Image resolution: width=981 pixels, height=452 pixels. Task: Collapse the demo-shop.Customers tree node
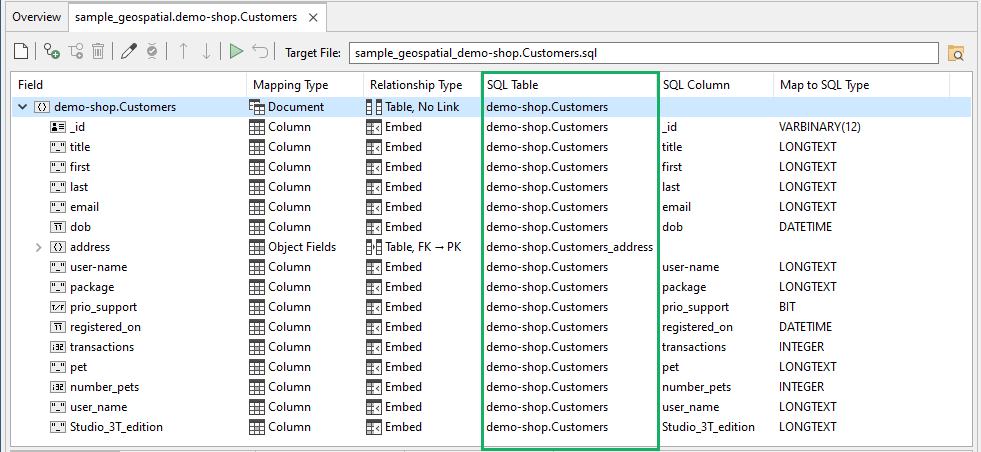[23, 107]
